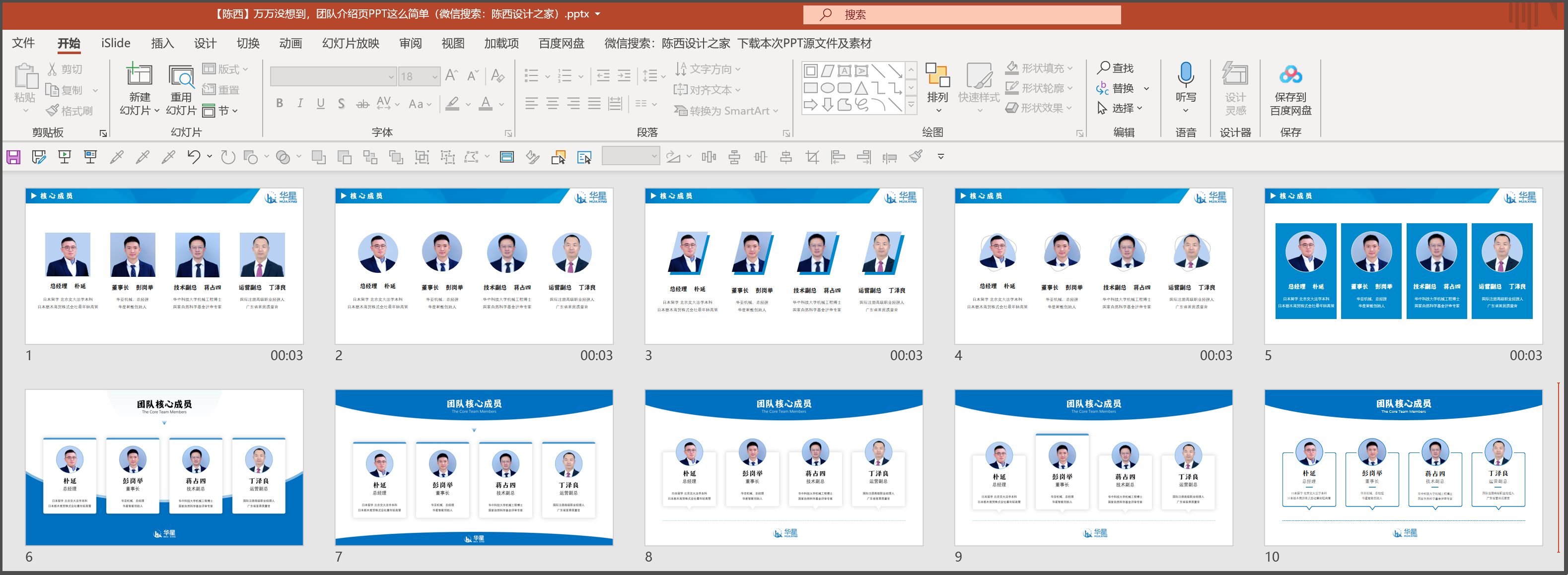Switch to the 插入 tab
The image size is (1568, 575).
[162, 43]
